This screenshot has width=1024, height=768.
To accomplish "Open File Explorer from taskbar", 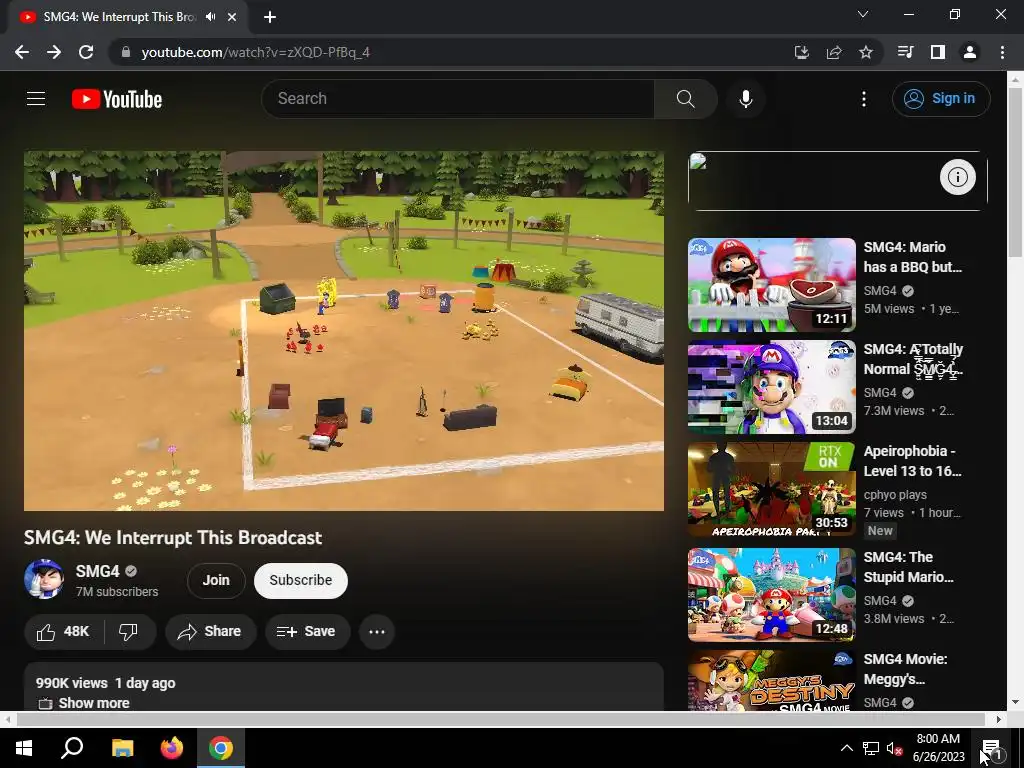I will coord(122,748).
